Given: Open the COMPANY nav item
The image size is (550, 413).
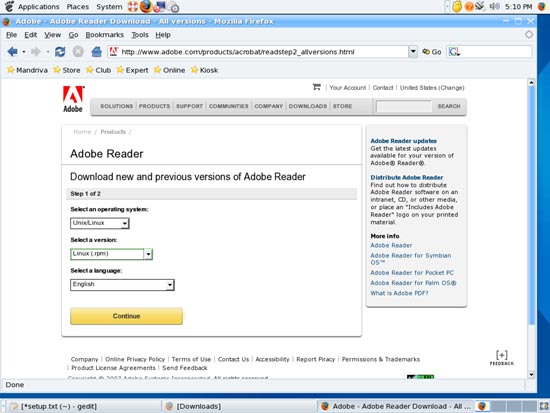Looking at the screenshot, I should pos(269,106).
